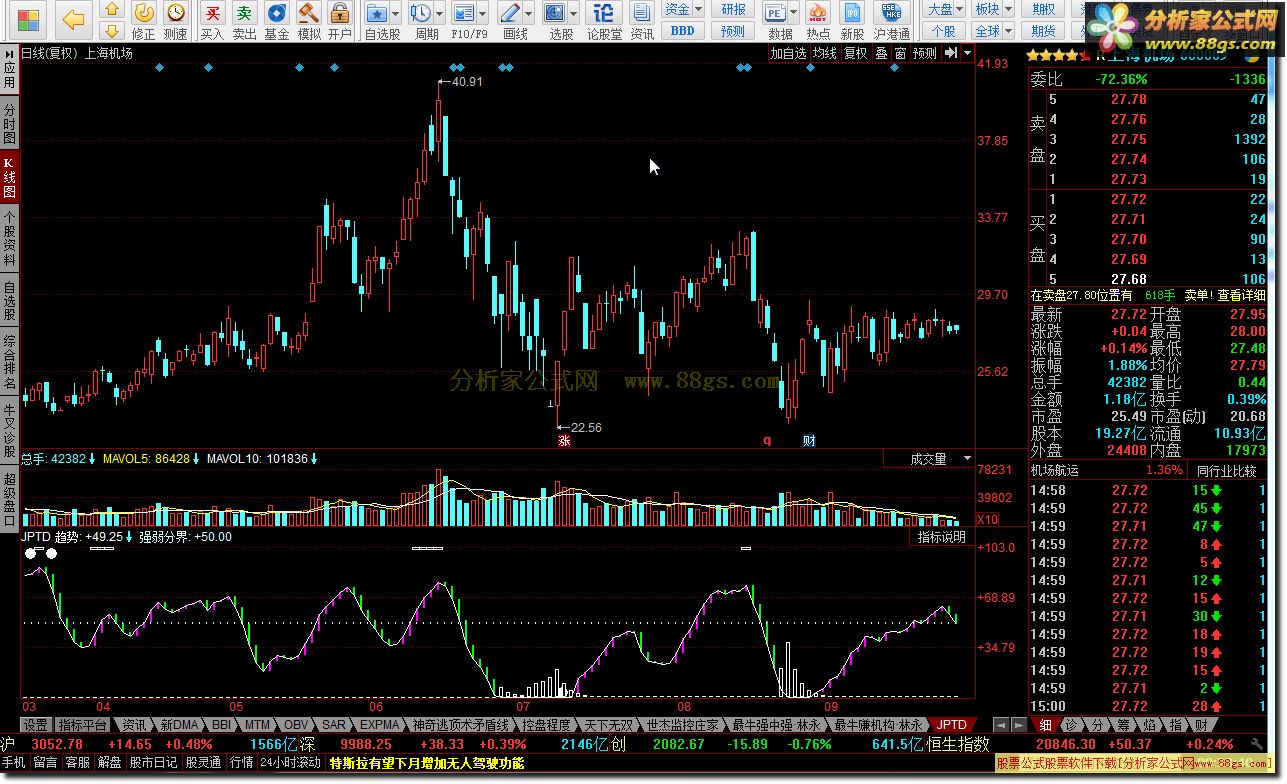The image size is (1287, 784).
Task: Click the 开户 open account icon
Action: pos(340,20)
